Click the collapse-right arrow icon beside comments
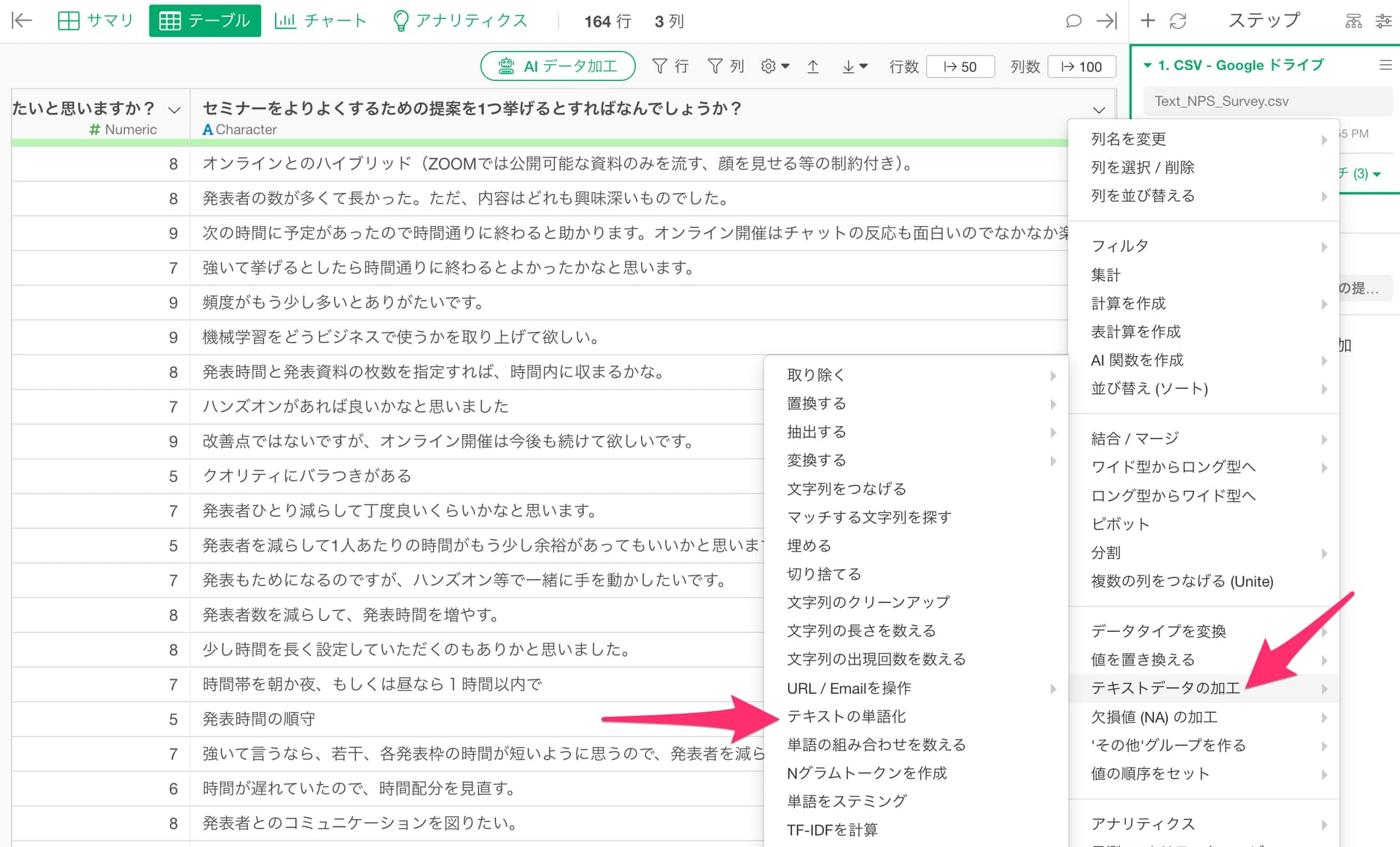The height and width of the screenshot is (847, 1400). pos(1106,21)
